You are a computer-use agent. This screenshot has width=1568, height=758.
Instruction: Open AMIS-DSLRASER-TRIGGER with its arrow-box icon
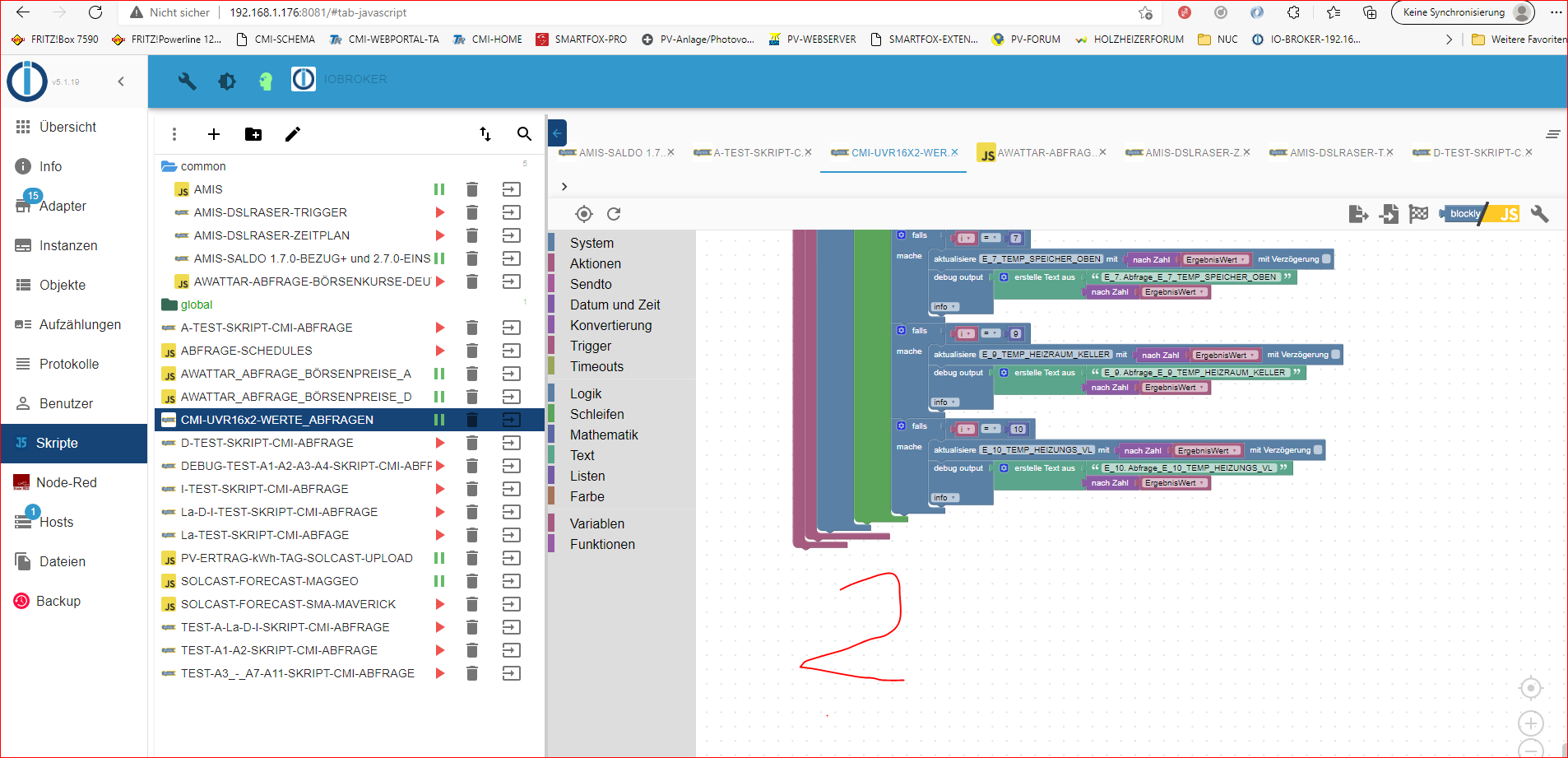(512, 212)
